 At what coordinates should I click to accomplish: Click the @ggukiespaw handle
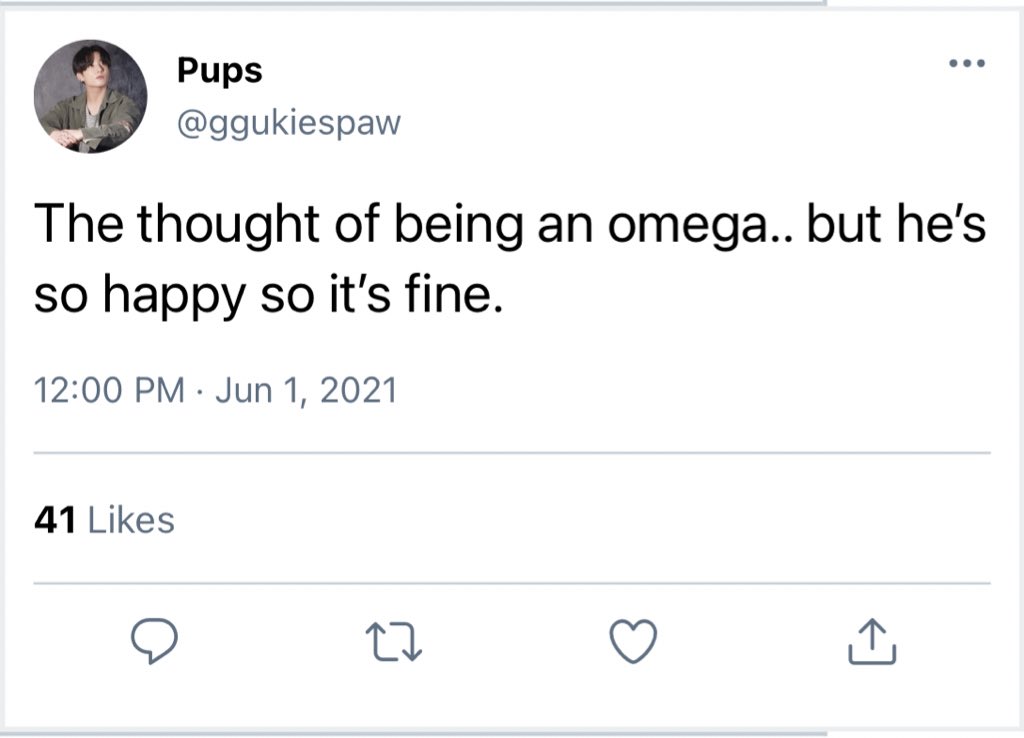click(288, 123)
